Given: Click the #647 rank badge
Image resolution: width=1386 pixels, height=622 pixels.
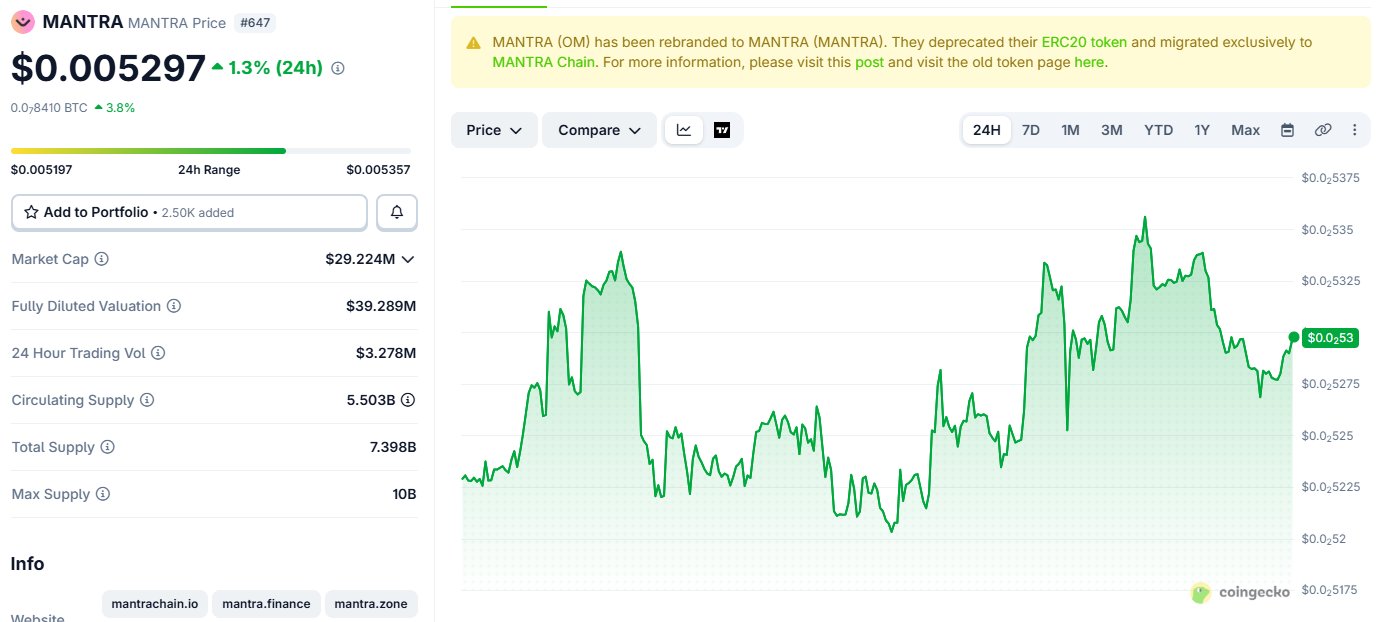Looking at the screenshot, I should [255, 22].
